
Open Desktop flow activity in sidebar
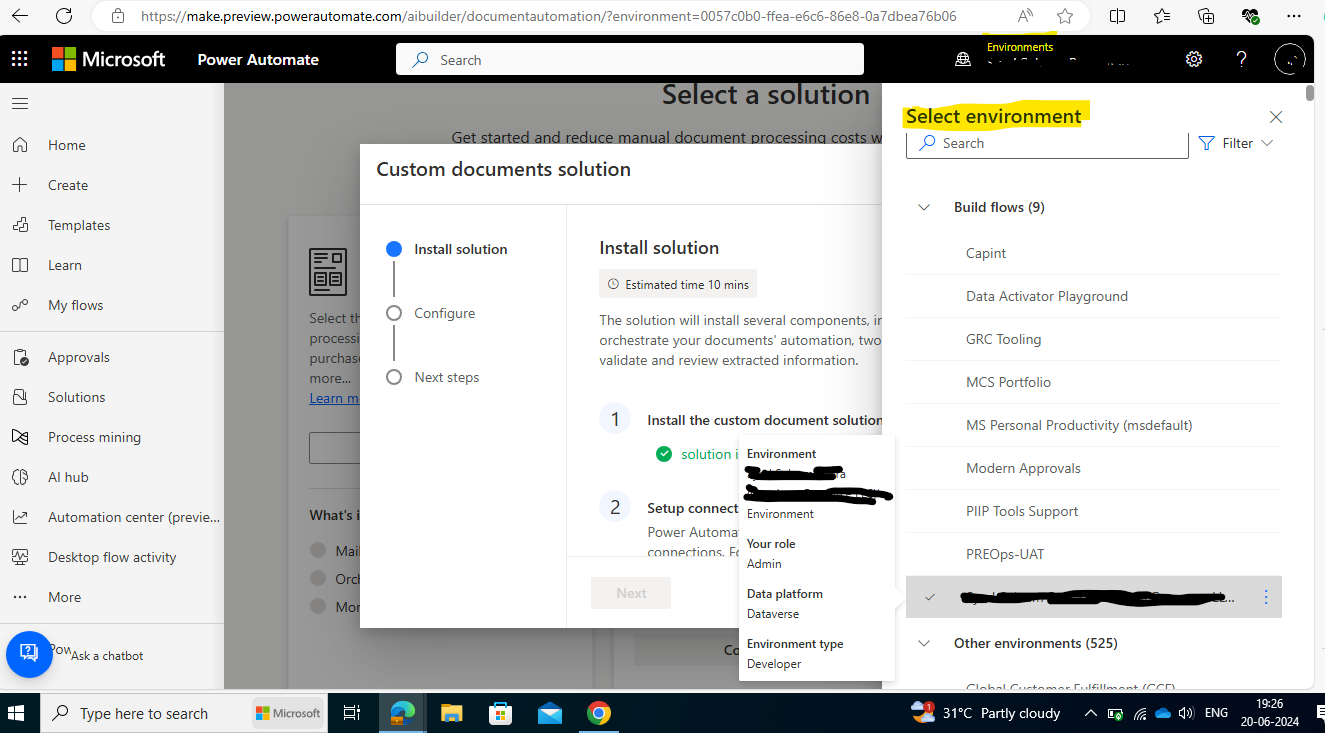pyautogui.click(x=112, y=557)
